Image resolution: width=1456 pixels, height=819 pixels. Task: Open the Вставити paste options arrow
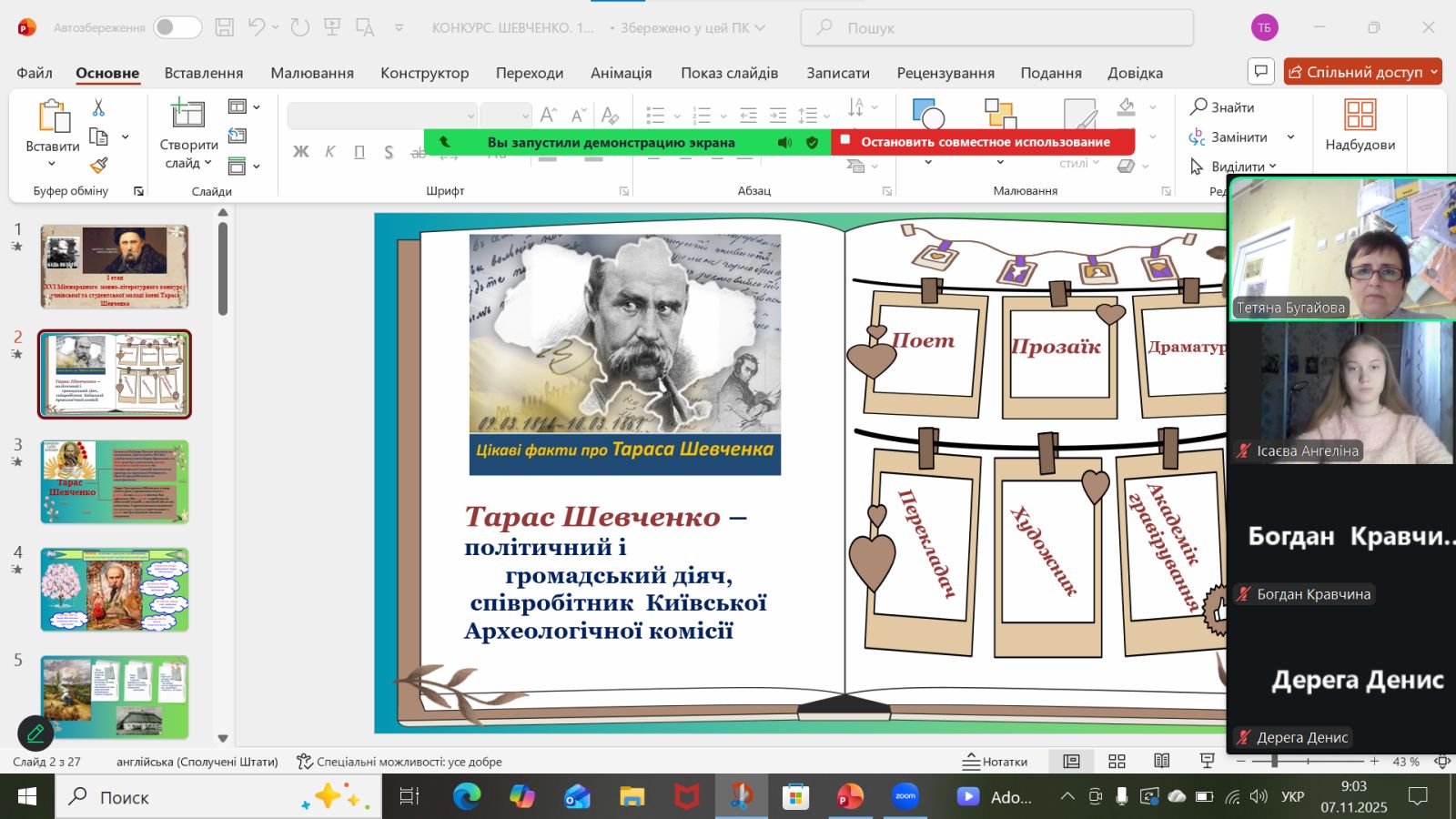(x=52, y=164)
